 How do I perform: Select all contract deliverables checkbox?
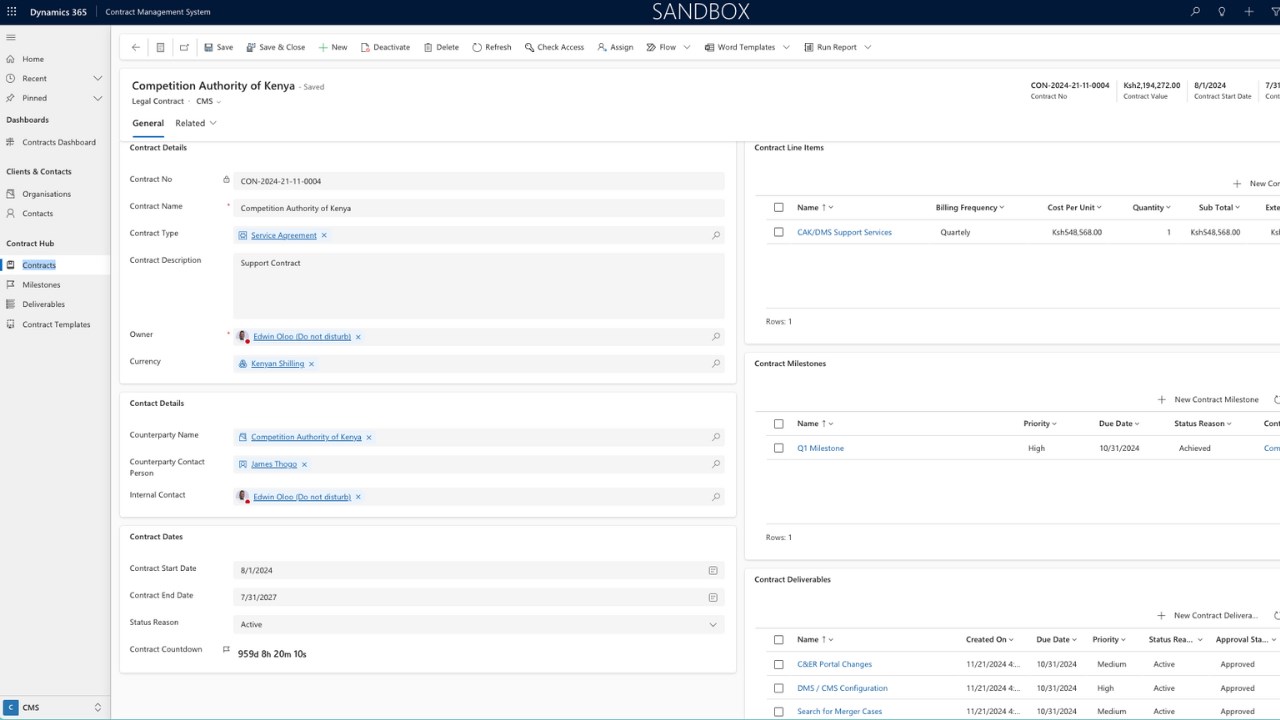tap(779, 639)
